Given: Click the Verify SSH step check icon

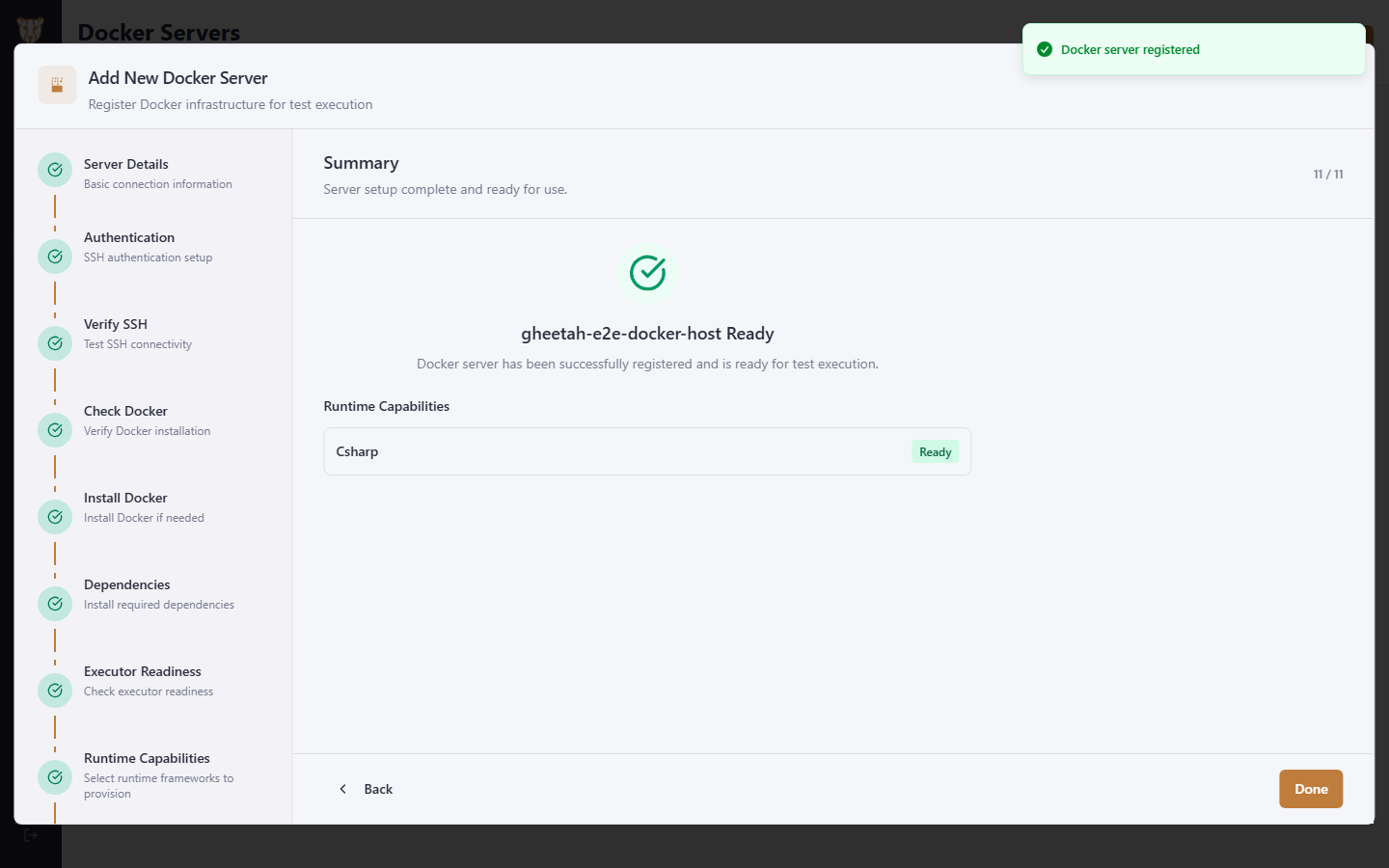Looking at the screenshot, I should pyautogui.click(x=55, y=343).
